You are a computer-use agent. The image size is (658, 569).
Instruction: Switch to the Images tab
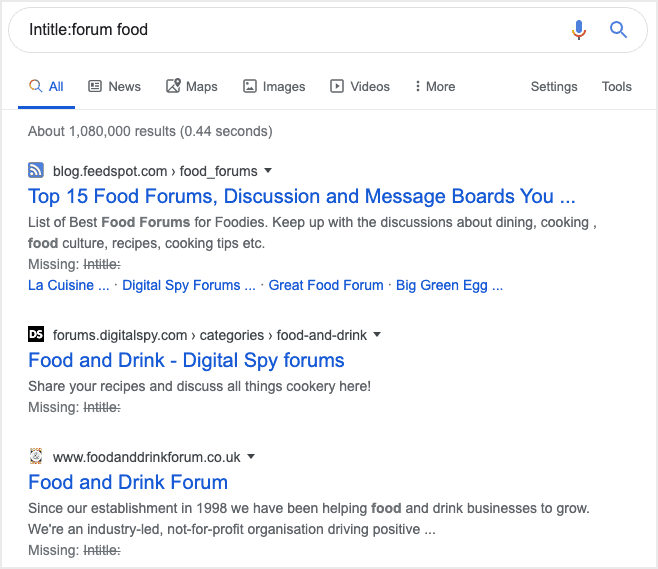pyautogui.click(x=274, y=86)
